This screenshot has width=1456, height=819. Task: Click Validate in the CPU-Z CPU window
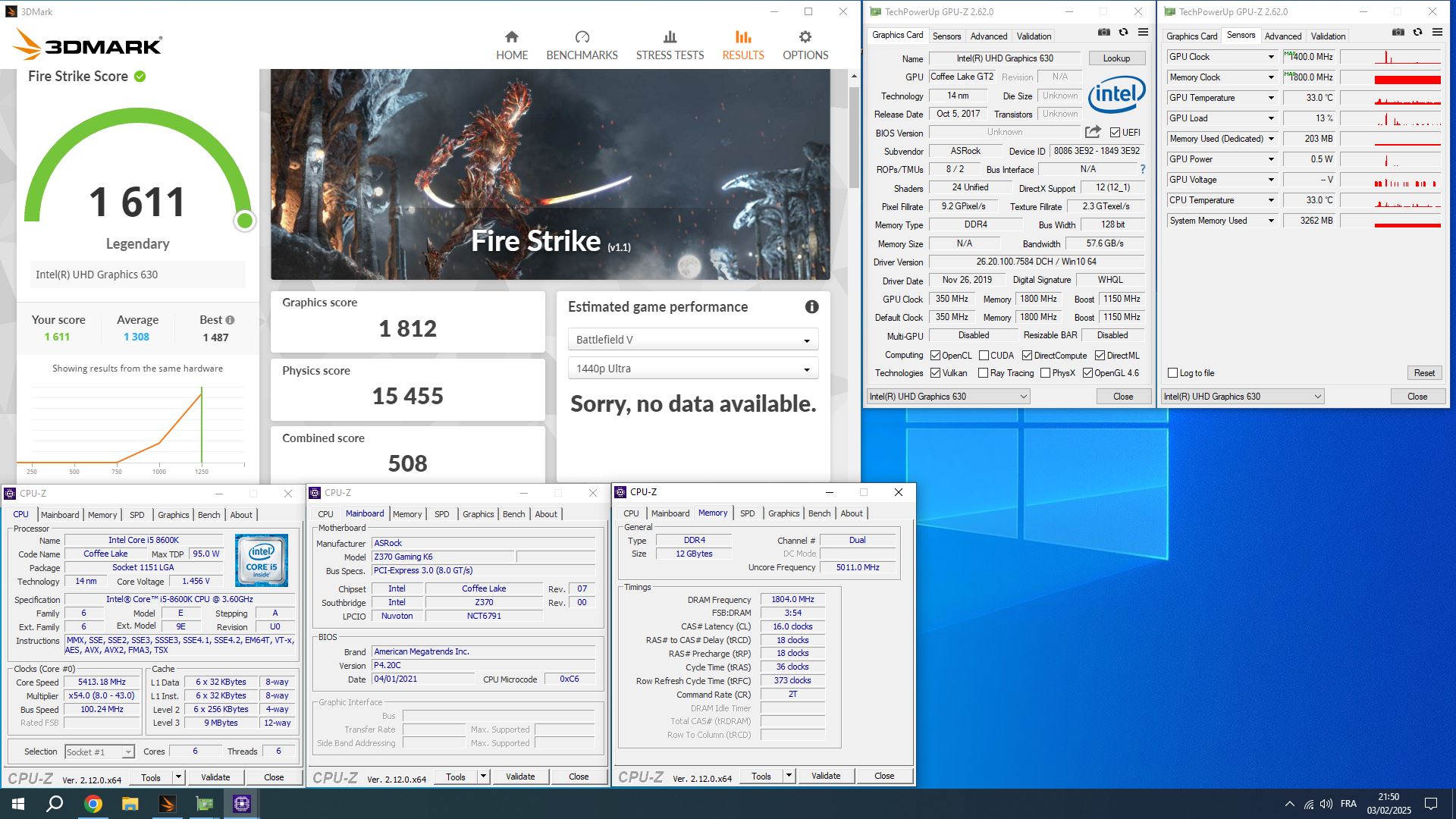click(215, 777)
